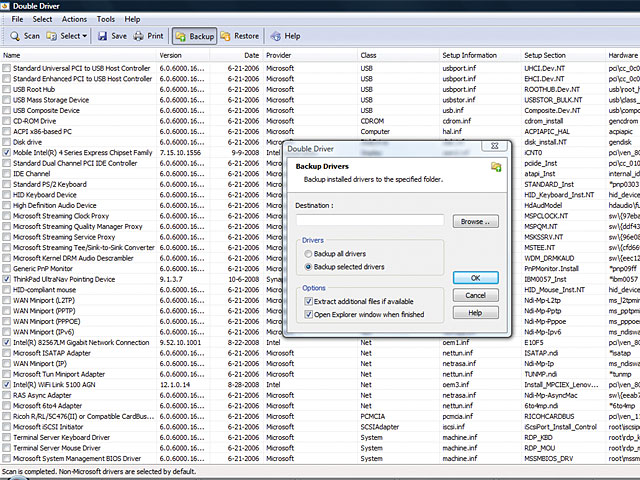Click inside the Destination text field
This screenshot has height=480, width=640.
pos(369,221)
